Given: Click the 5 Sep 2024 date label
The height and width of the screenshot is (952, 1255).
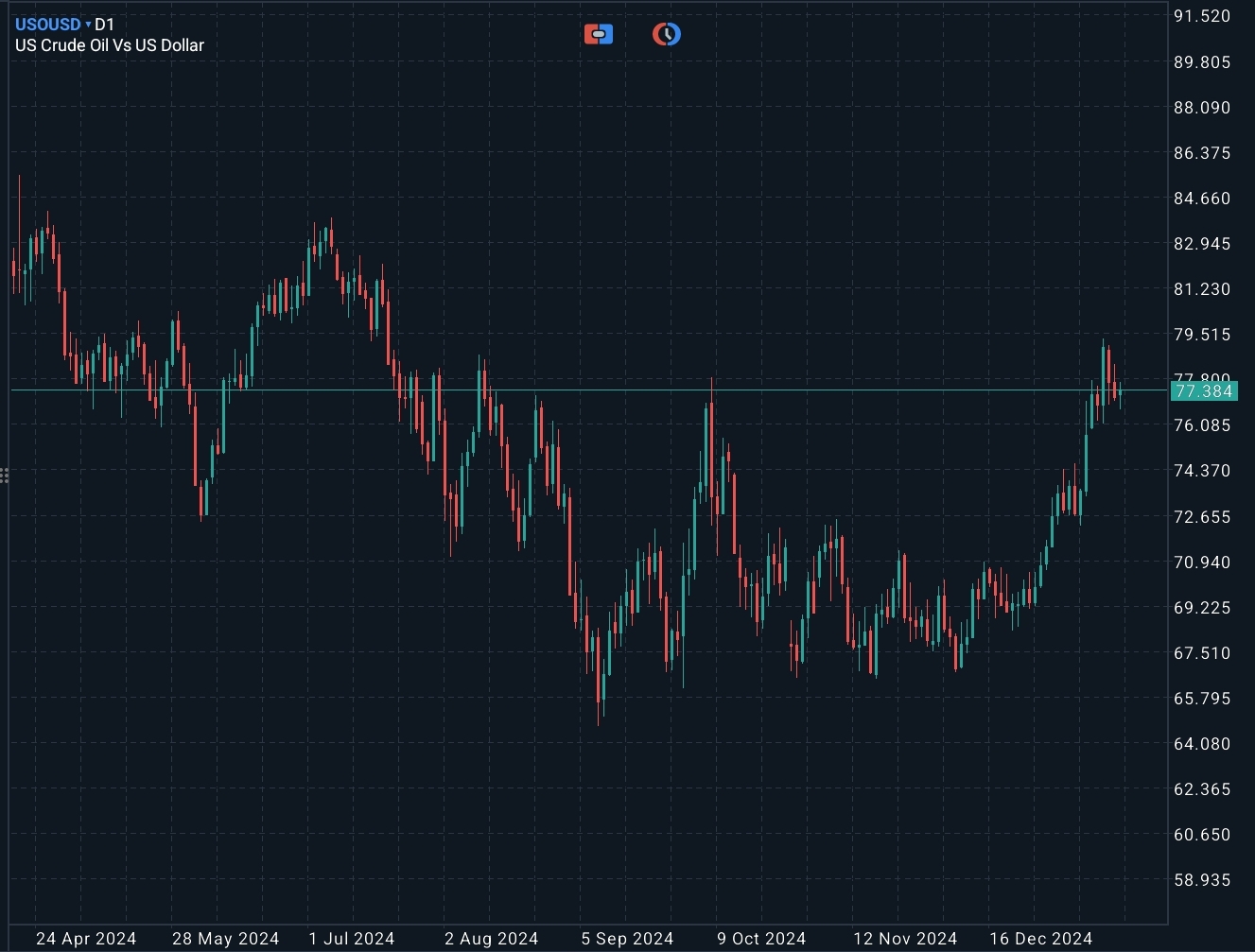Looking at the screenshot, I should click(628, 939).
